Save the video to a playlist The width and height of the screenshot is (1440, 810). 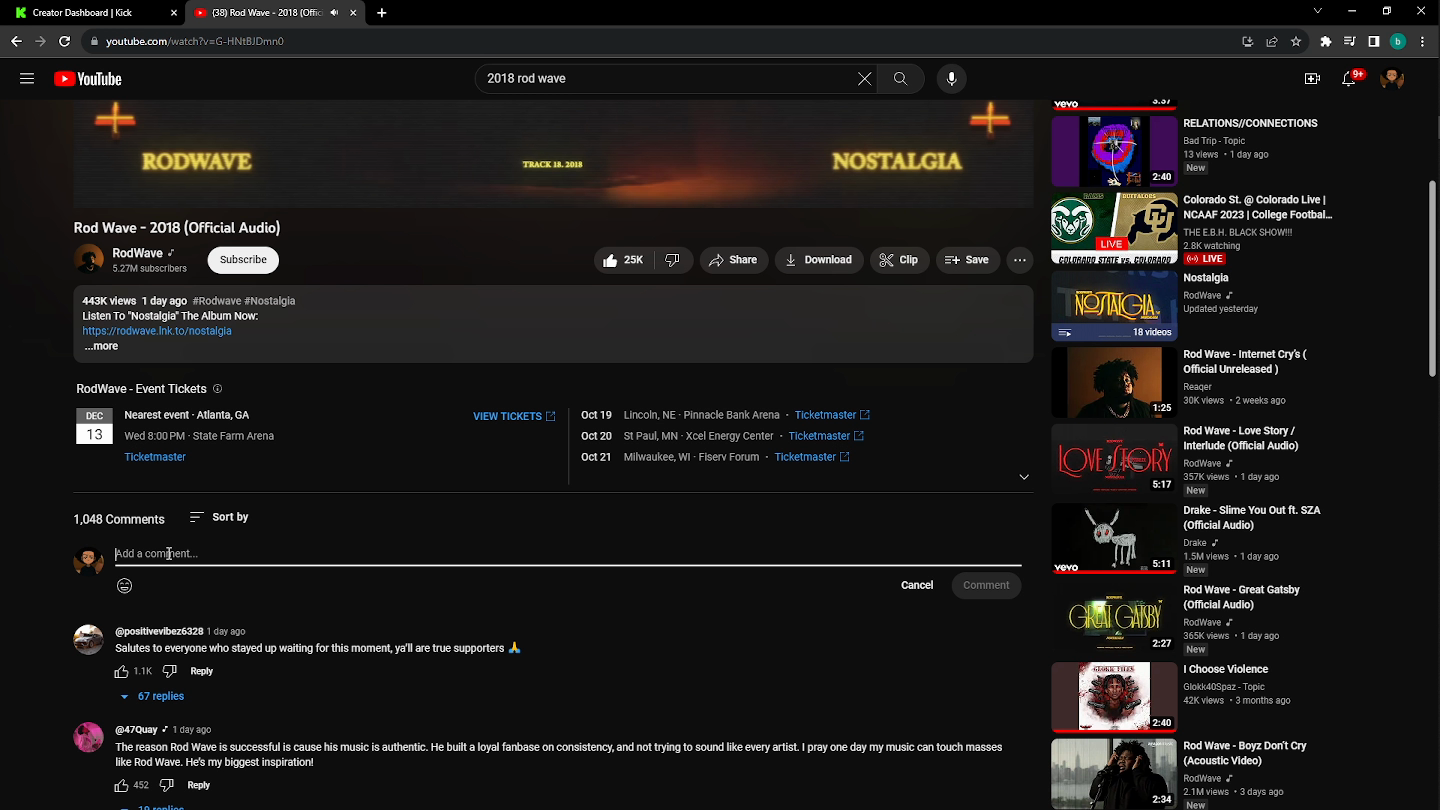click(967, 260)
